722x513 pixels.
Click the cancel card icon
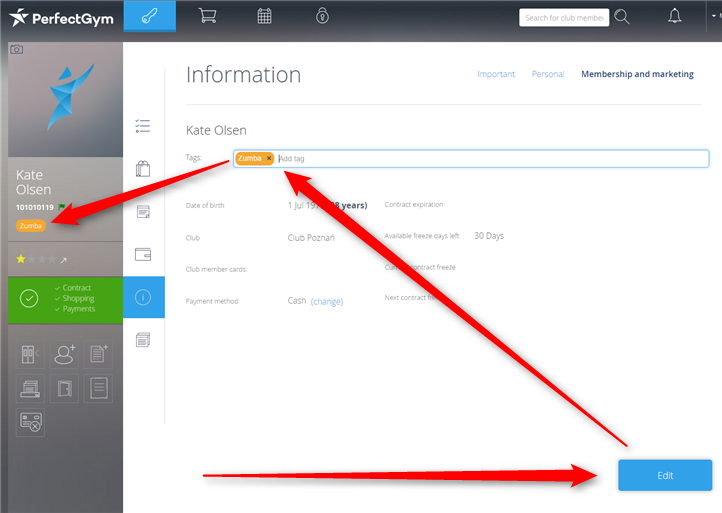pyautogui.click(x=31, y=423)
